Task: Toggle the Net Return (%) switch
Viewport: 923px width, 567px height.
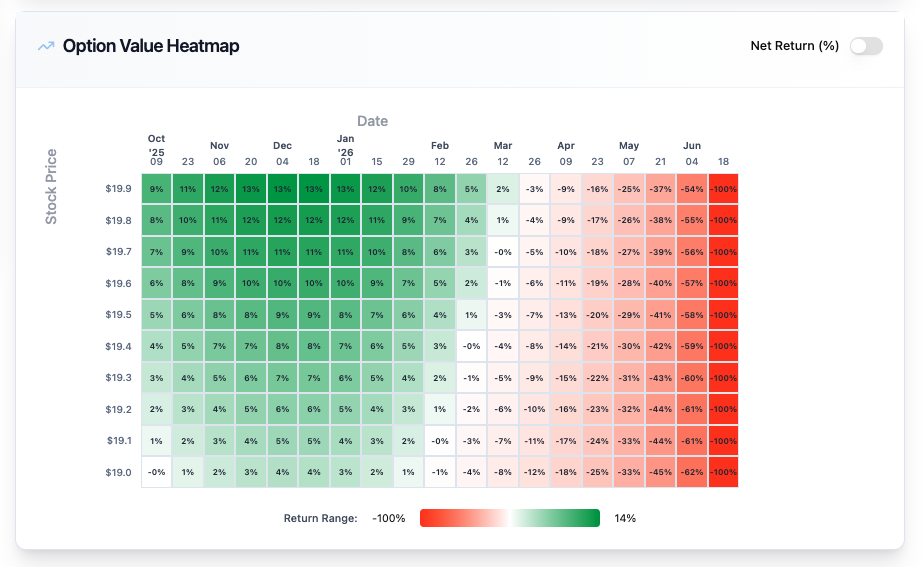Action: (x=866, y=46)
